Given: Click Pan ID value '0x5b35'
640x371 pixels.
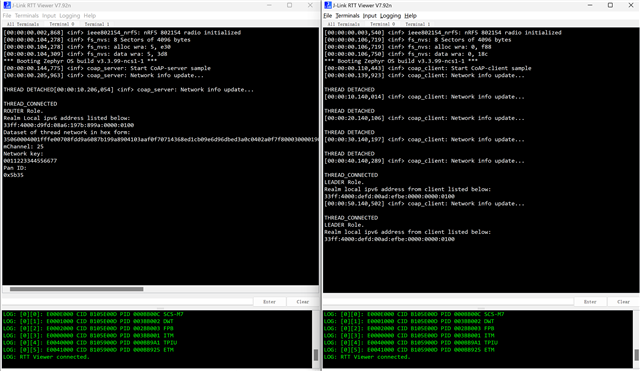Looking at the screenshot, I should (13, 175).
